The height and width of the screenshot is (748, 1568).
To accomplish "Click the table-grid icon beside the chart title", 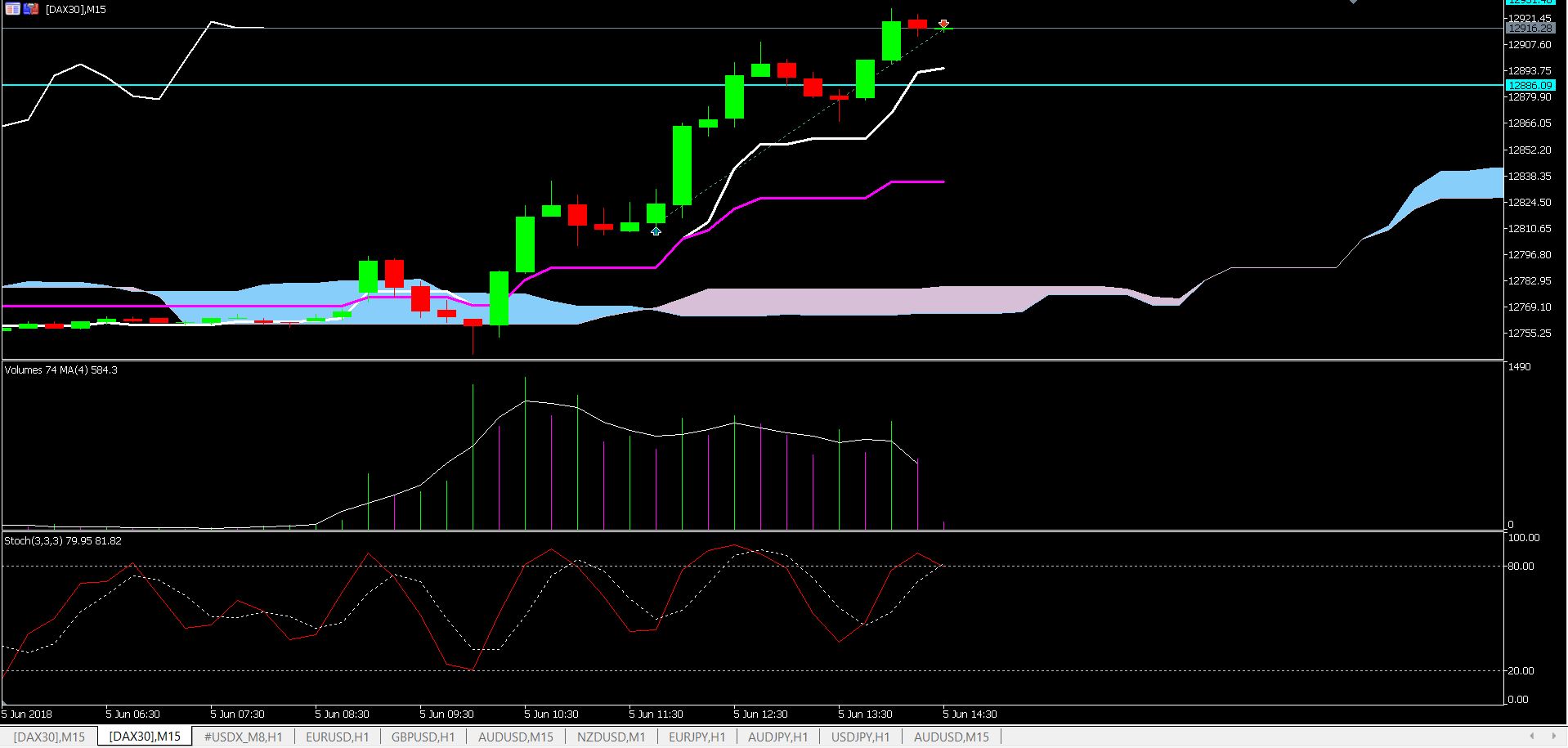I will [x=12, y=9].
